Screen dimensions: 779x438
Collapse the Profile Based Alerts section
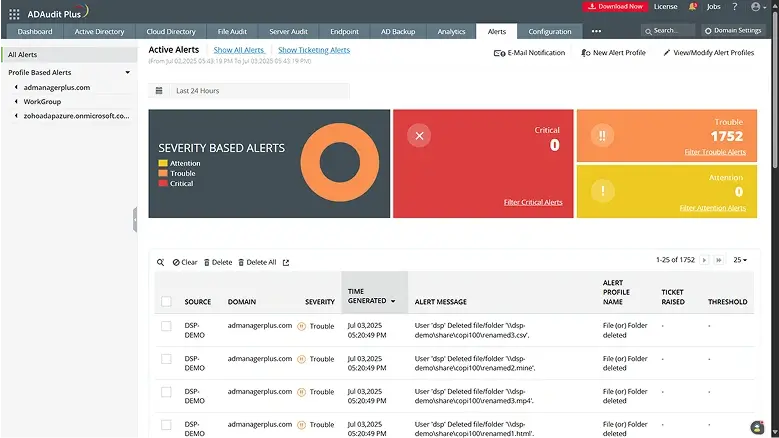(128, 73)
